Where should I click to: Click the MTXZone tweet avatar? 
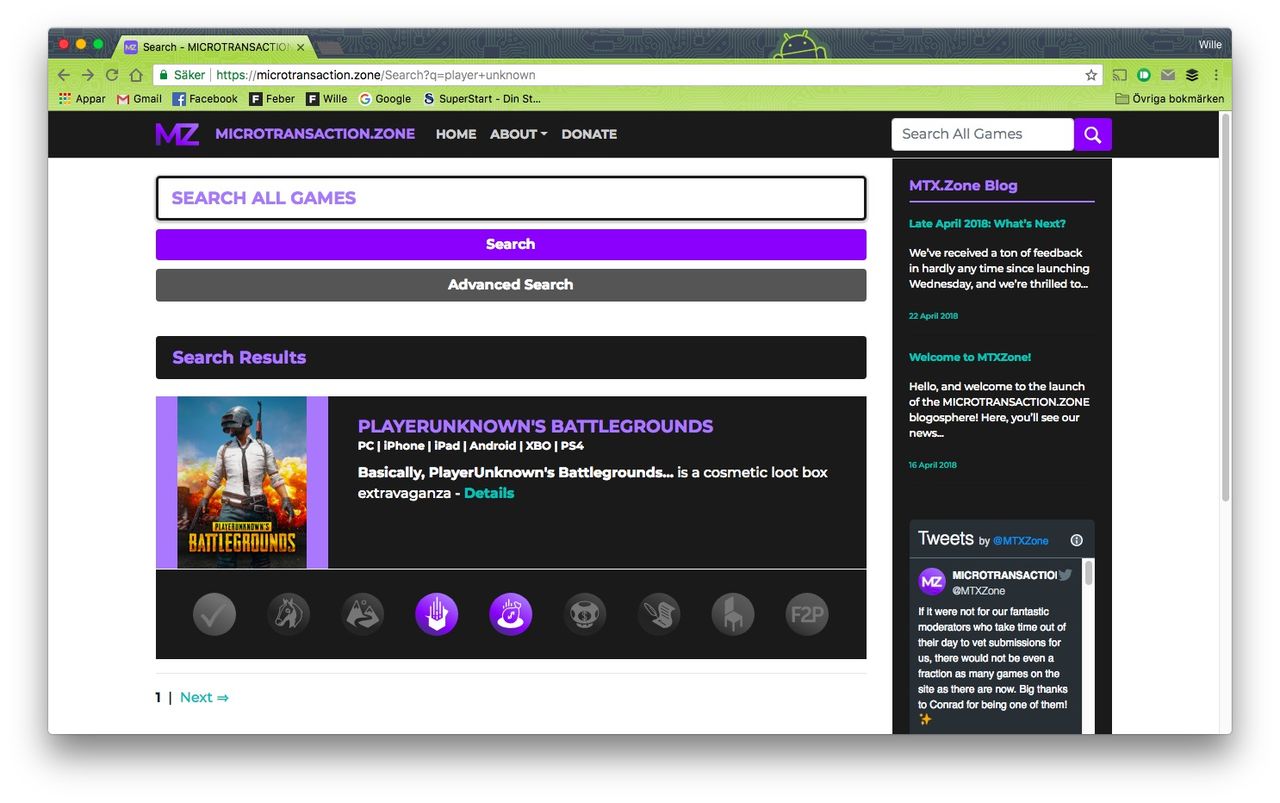coord(932,582)
